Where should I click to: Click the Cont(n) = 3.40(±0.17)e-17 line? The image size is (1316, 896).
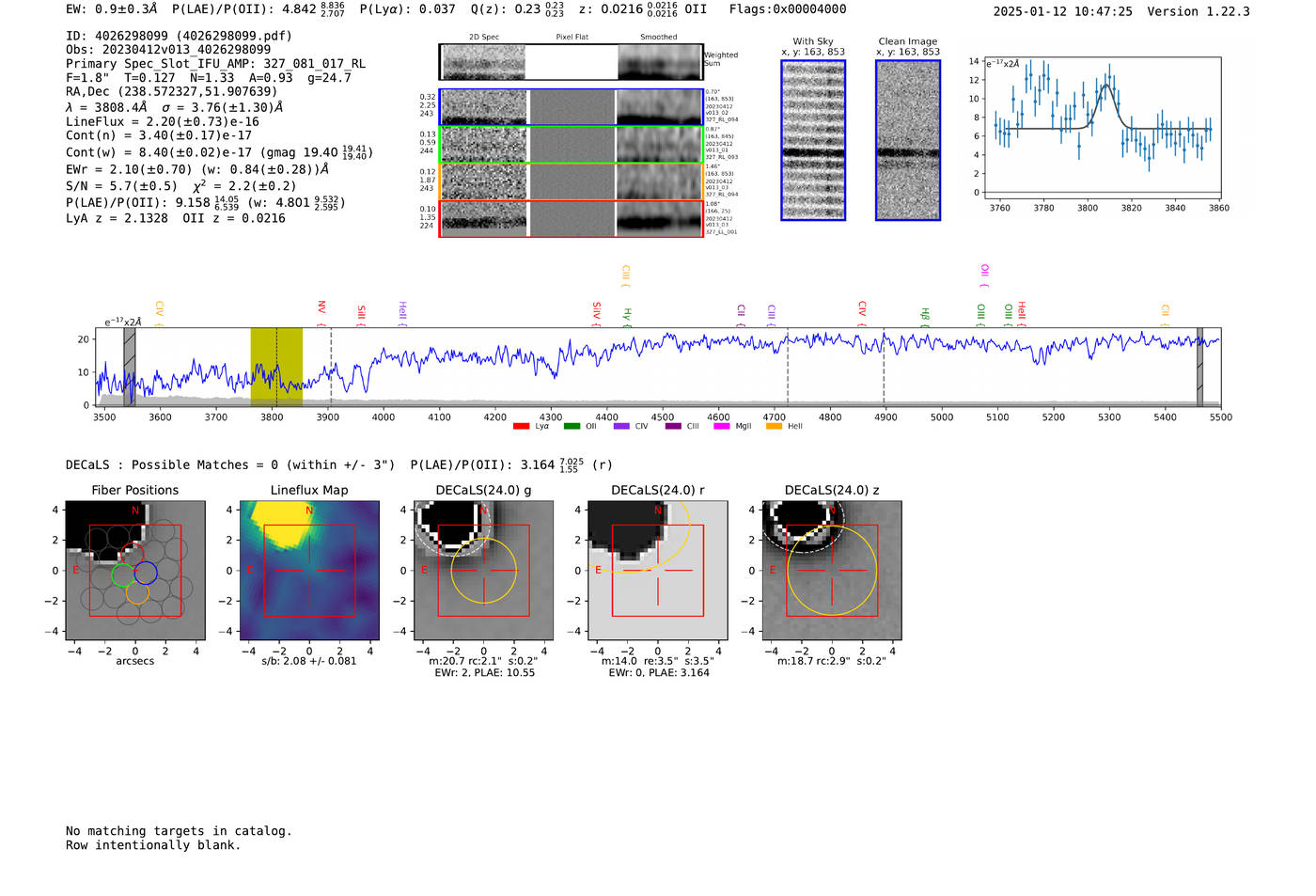tap(159, 135)
